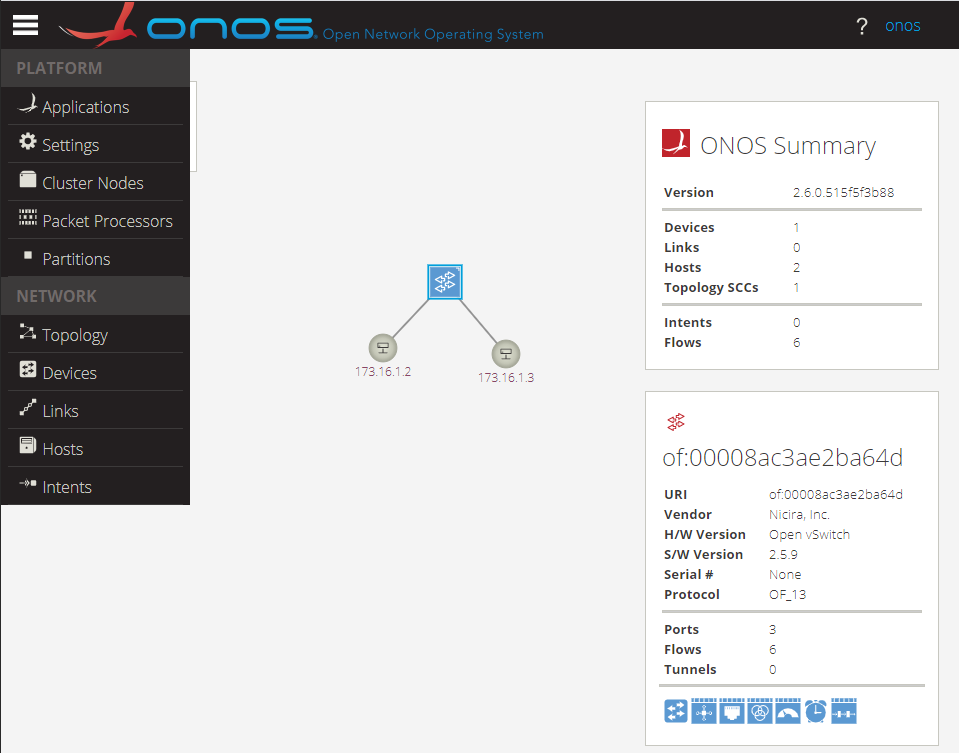Open the Hosts view
The height and width of the screenshot is (753, 959).
pos(95,448)
